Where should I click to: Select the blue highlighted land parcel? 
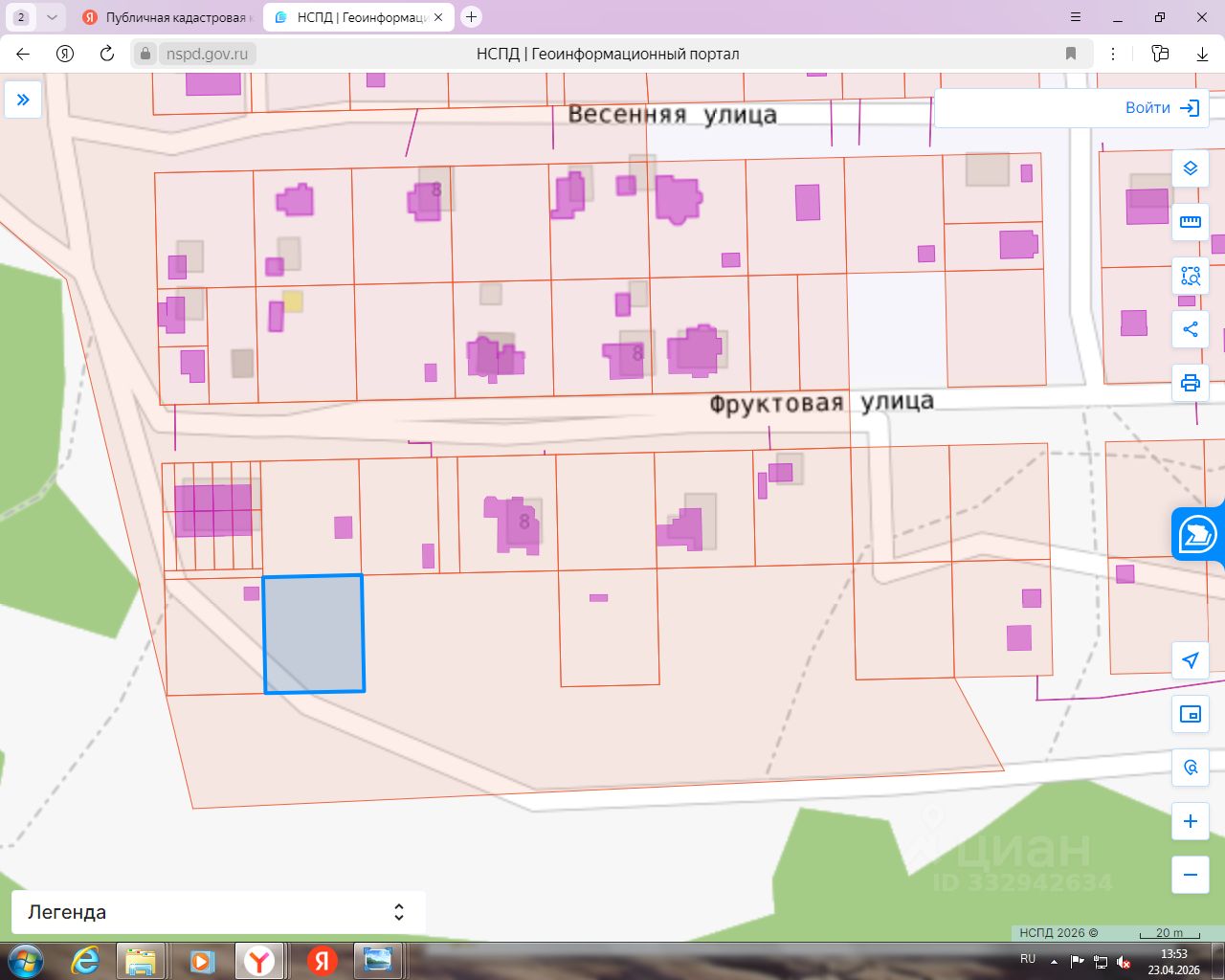314,634
